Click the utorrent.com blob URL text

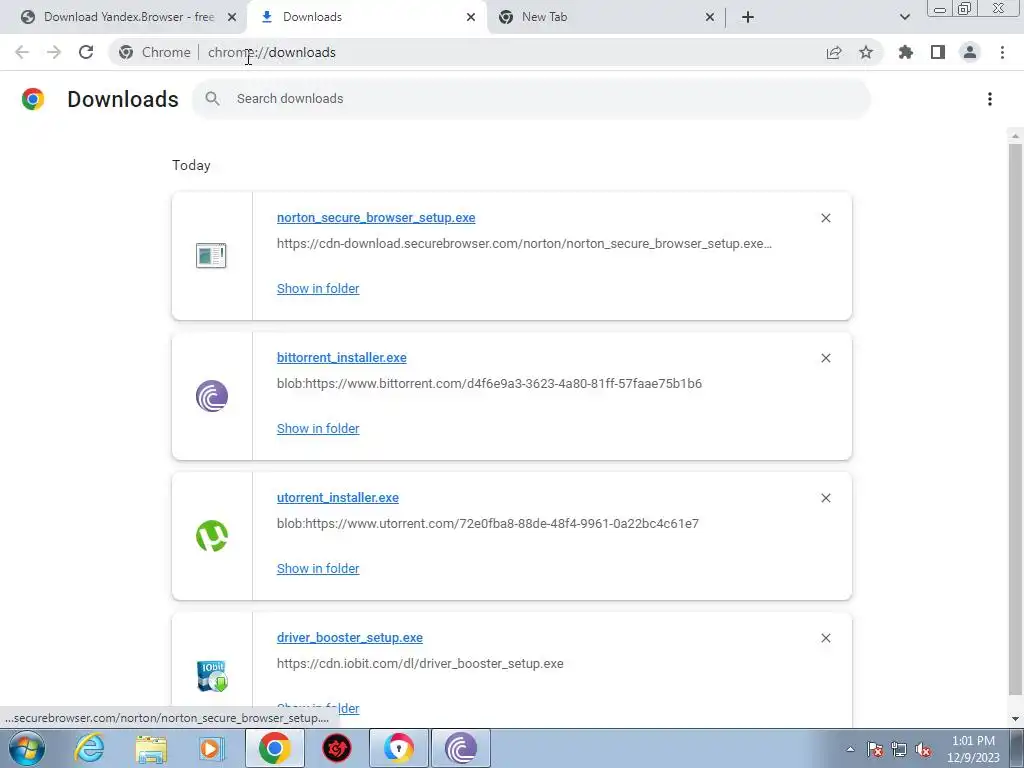pyautogui.click(x=488, y=524)
